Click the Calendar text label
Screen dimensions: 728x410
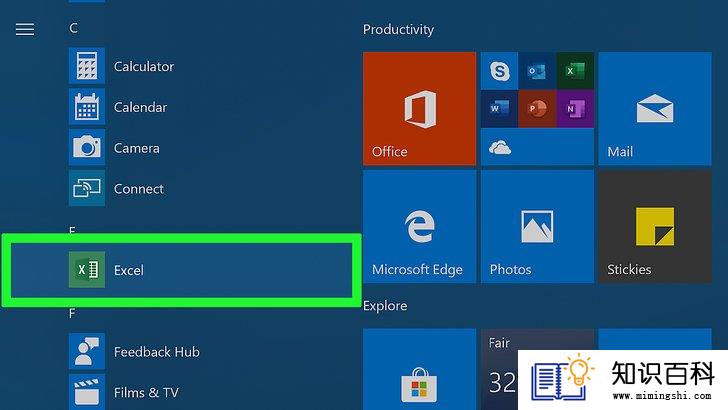coord(140,107)
